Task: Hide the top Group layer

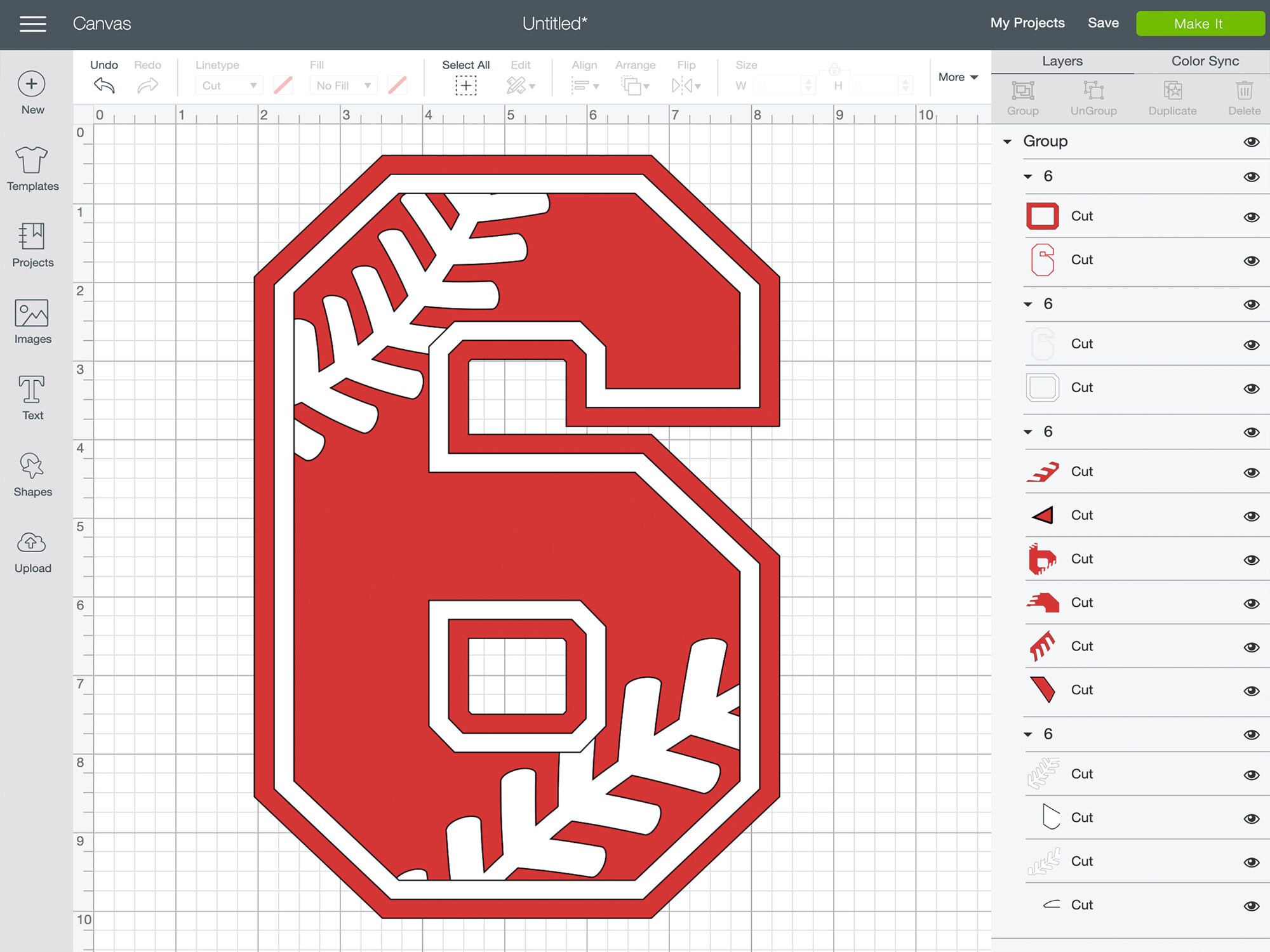Action: click(x=1250, y=141)
